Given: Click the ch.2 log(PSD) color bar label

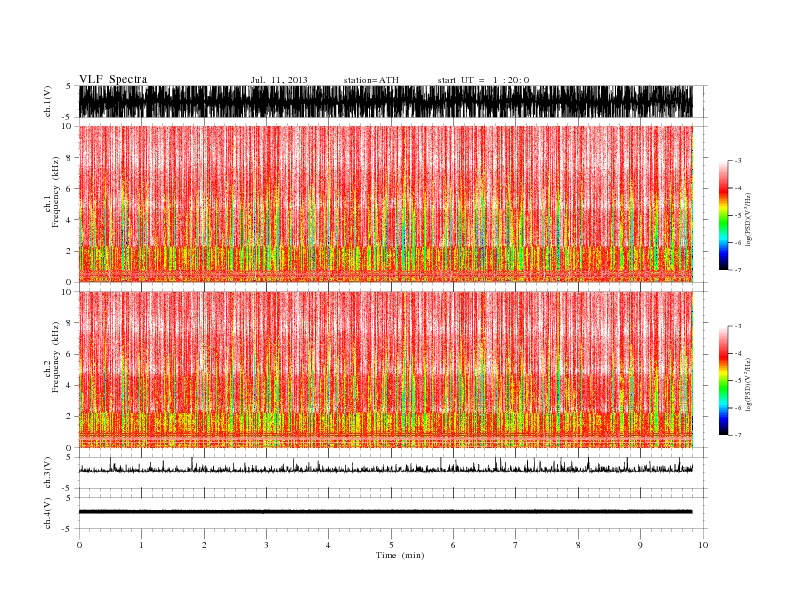Looking at the screenshot, I should pos(749,384).
